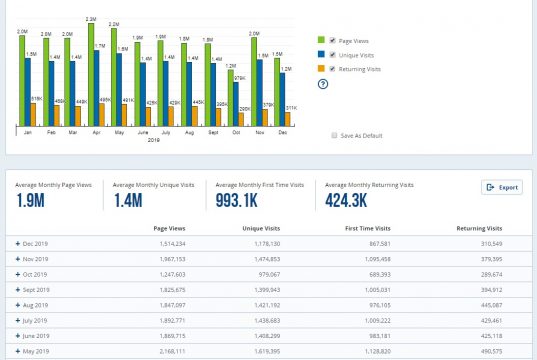The height and width of the screenshot is (360, 537).
Task: Expand the May 2019 row
Action: click(x=18, y=351)
